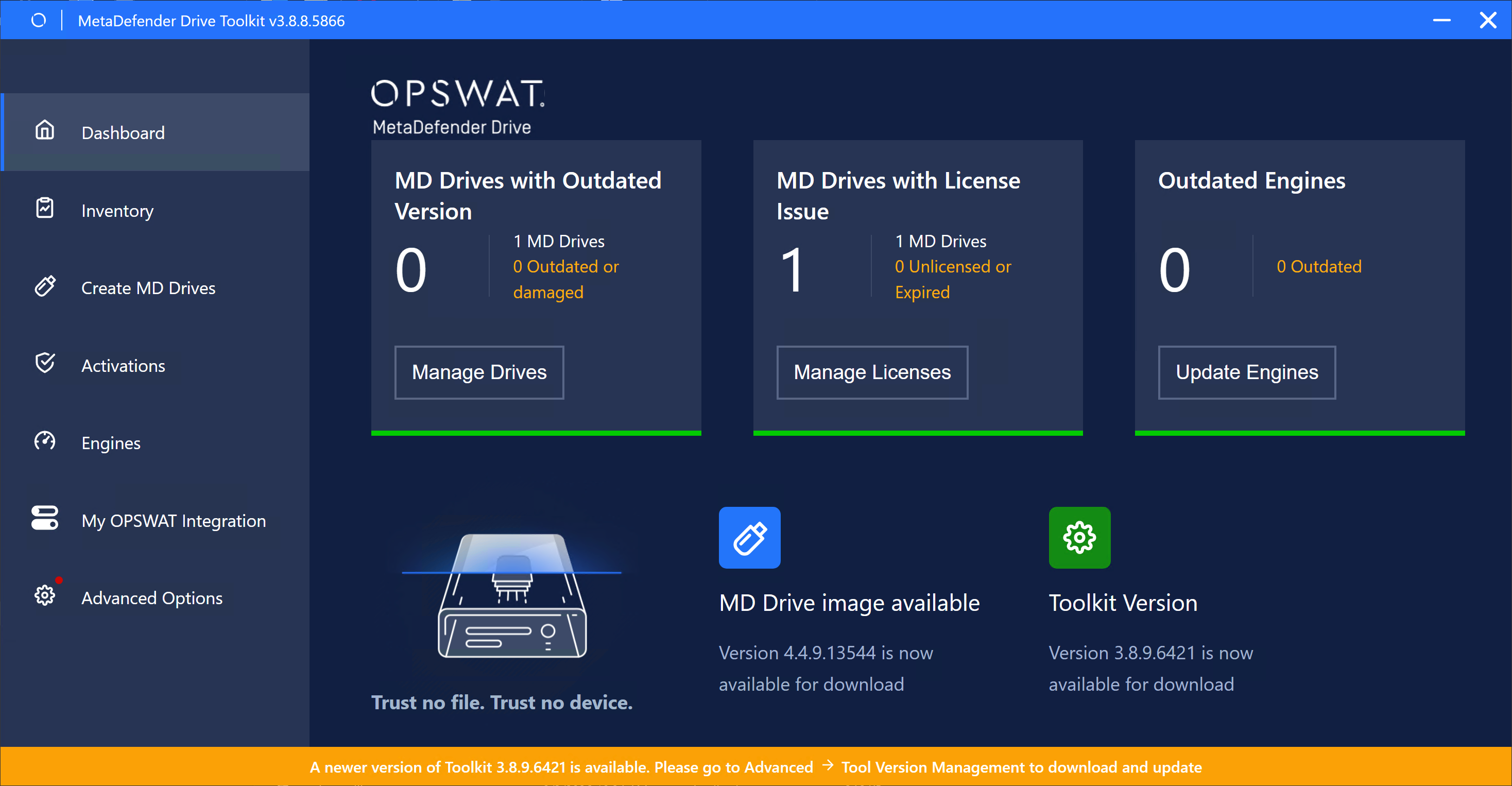Click the Engines gauge icon
The height and width of the screenshot is (786, 1512).
pyautogui.click(x=45, y=440)
